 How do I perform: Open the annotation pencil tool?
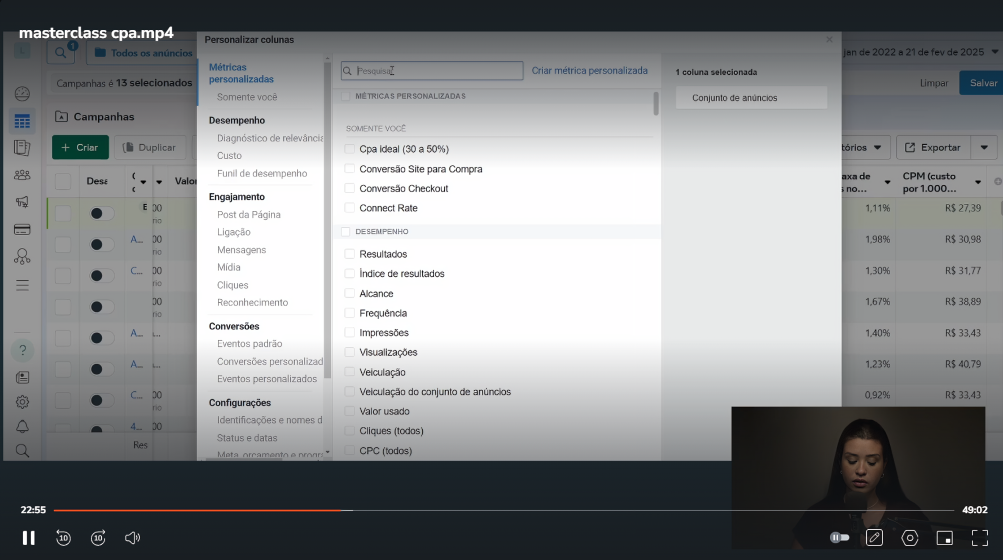click(x=874, y=538)
